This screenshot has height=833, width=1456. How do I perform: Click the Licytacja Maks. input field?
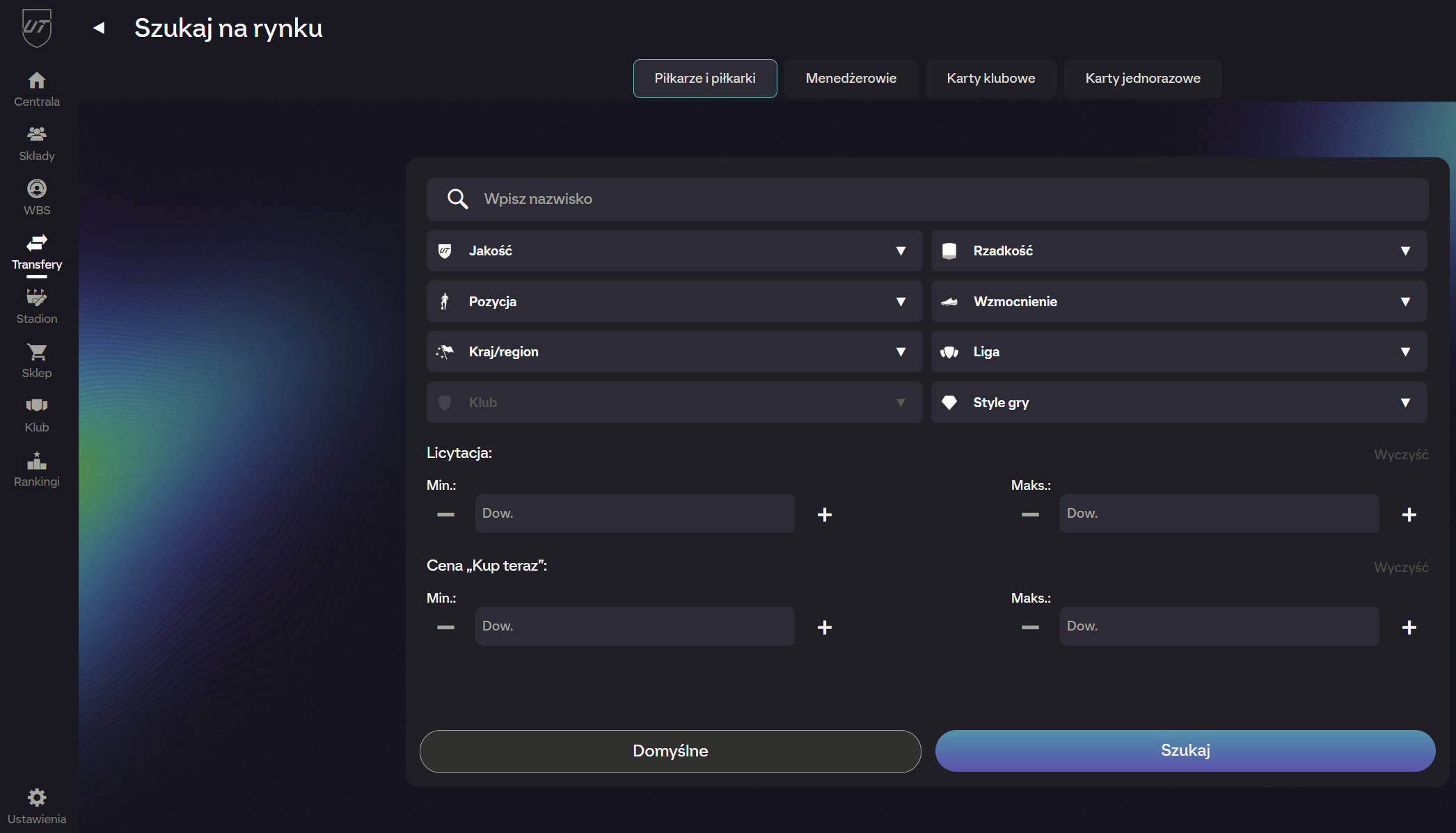1219,514
